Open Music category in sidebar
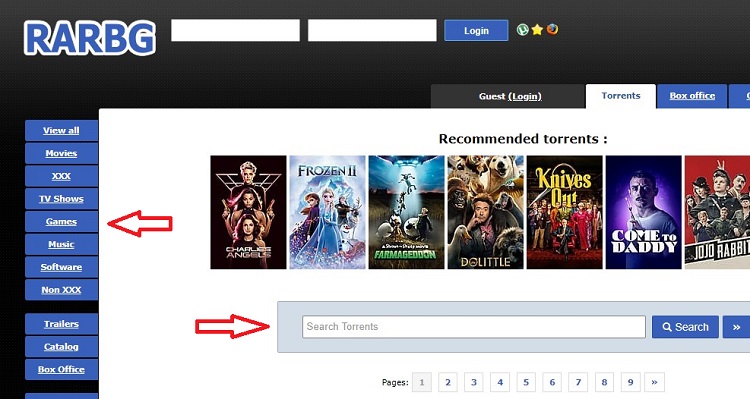This screenshot has height=399, width=750. [61, 244]
